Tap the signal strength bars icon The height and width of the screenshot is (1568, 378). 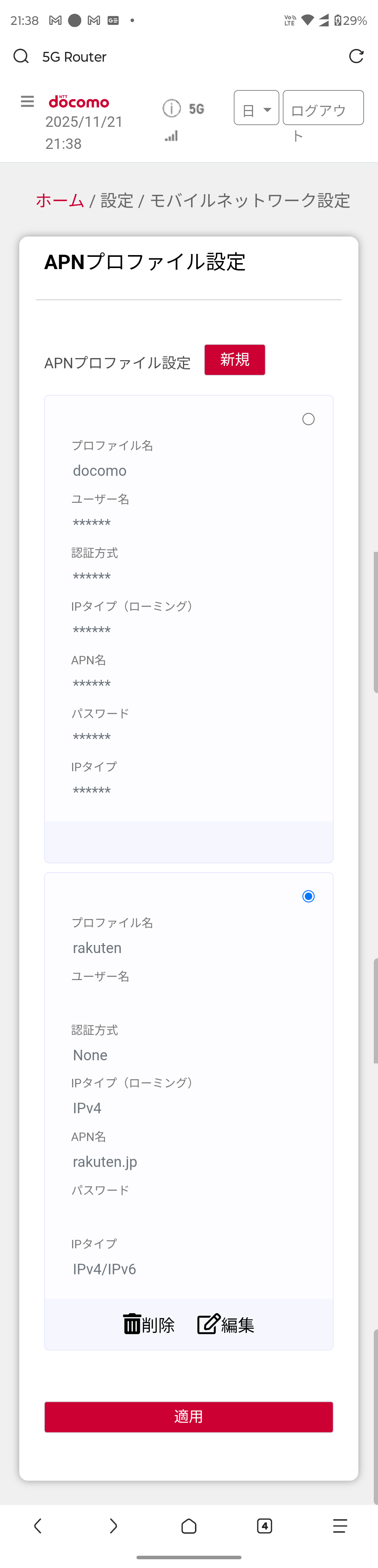[x=171, y=136]
